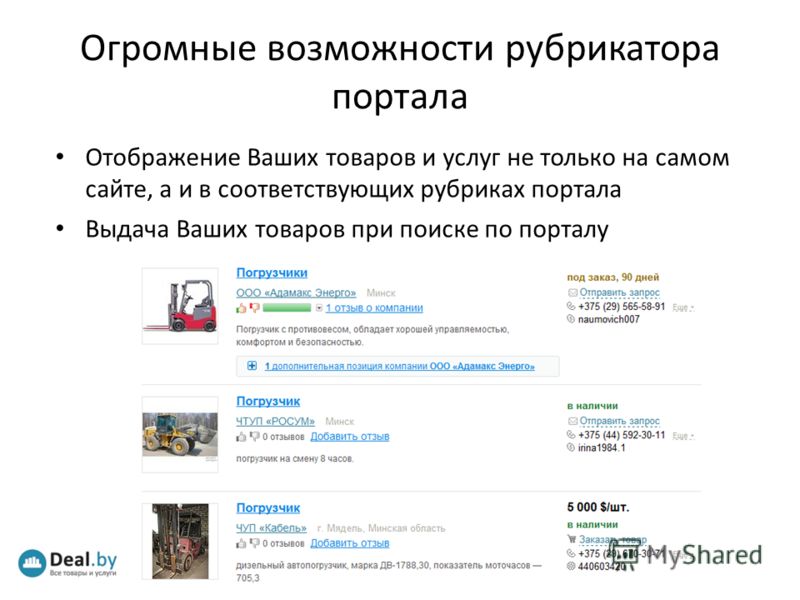The width and height of the screenshot is (800, 600).
Task: Click Добавить отзыв in ЧТУП «РОСУМ» listing
Action: tap(350, 437)
